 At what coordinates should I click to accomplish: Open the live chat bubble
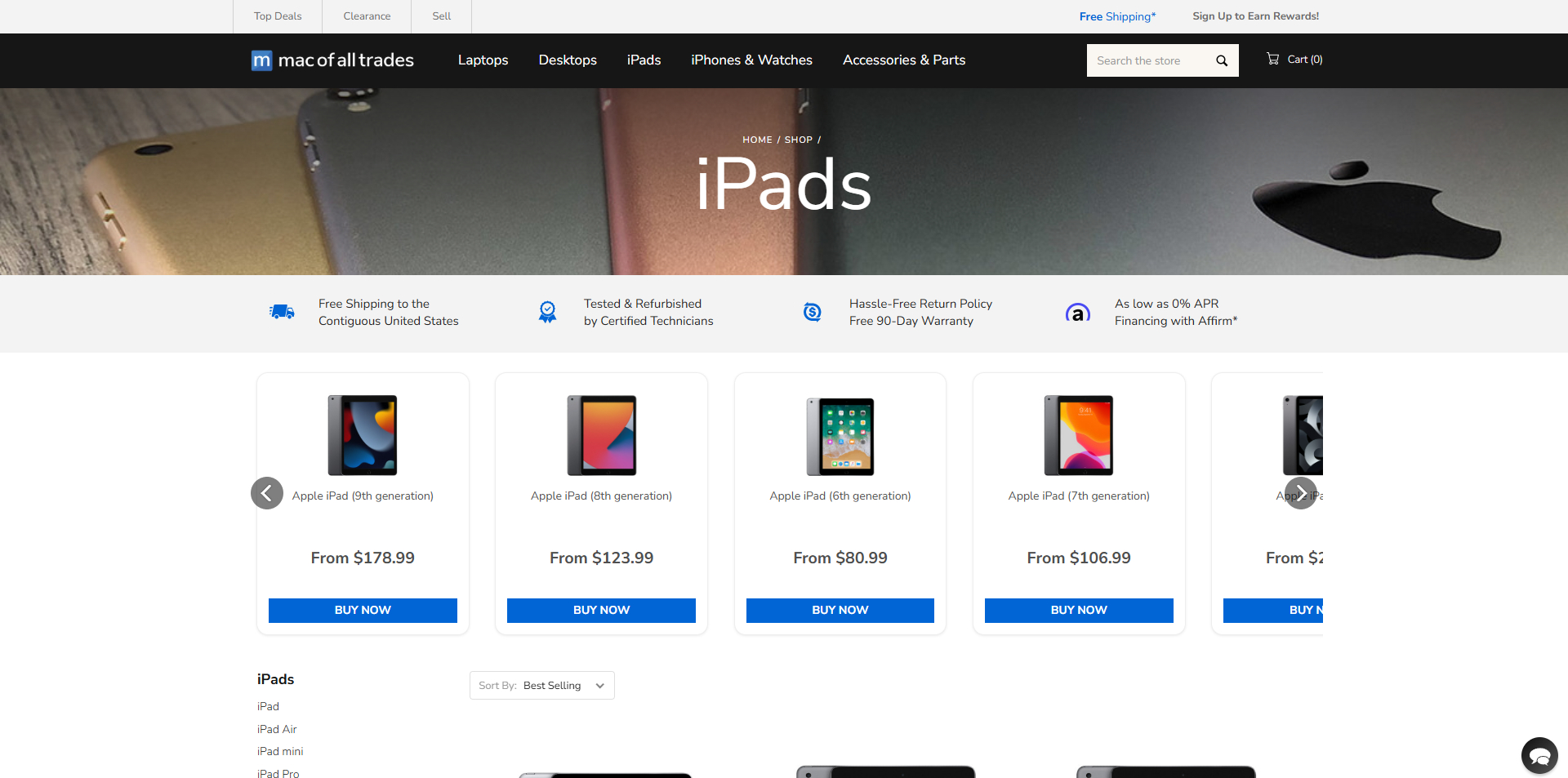1539,755
